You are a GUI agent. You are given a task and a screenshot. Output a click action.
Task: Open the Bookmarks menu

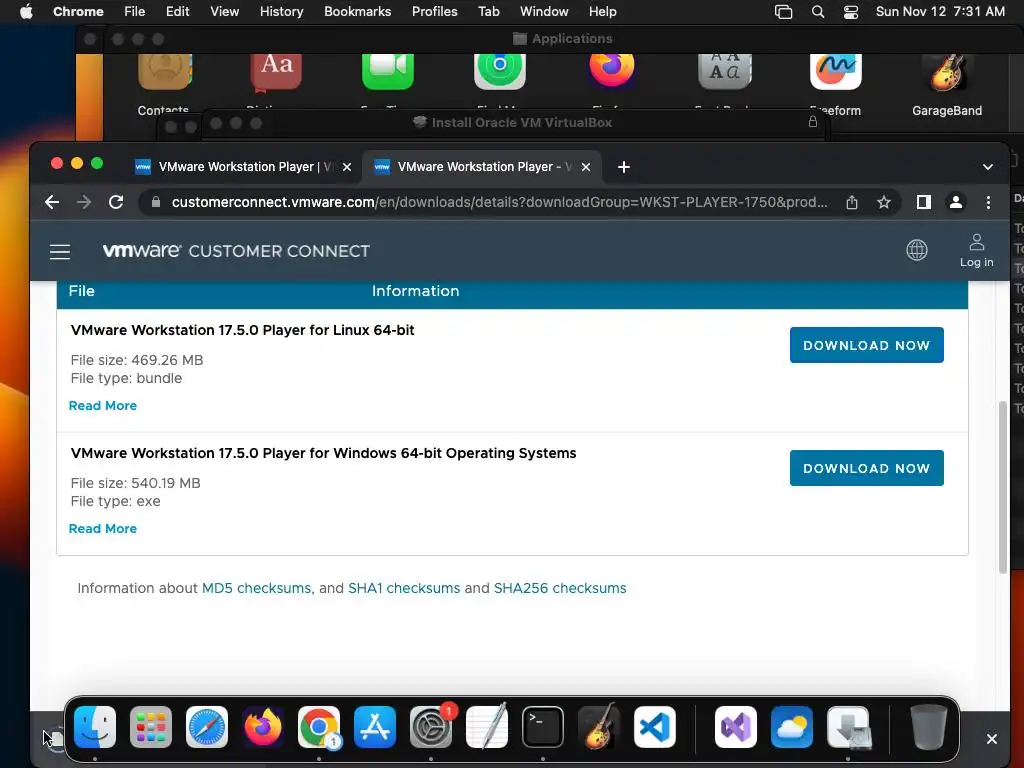point(357,12)
